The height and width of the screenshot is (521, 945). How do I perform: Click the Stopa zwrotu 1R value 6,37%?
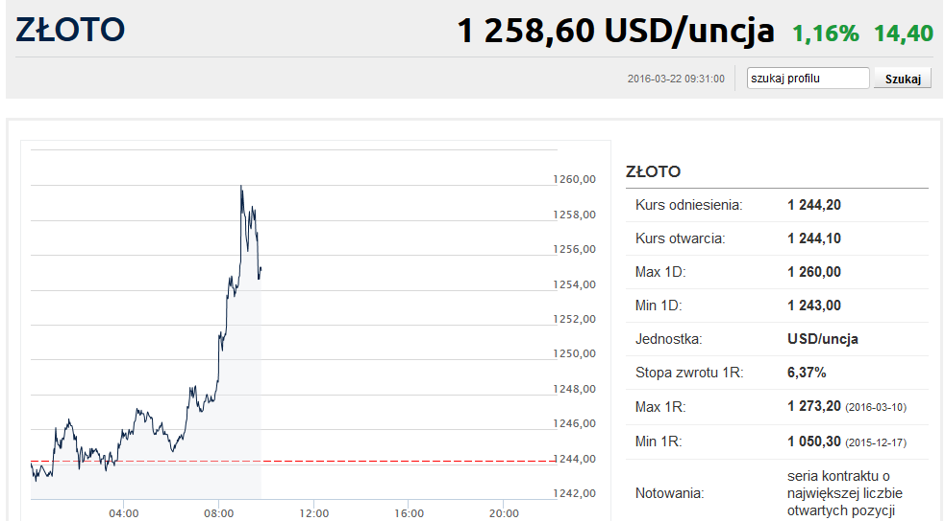(x=806, y=373)
